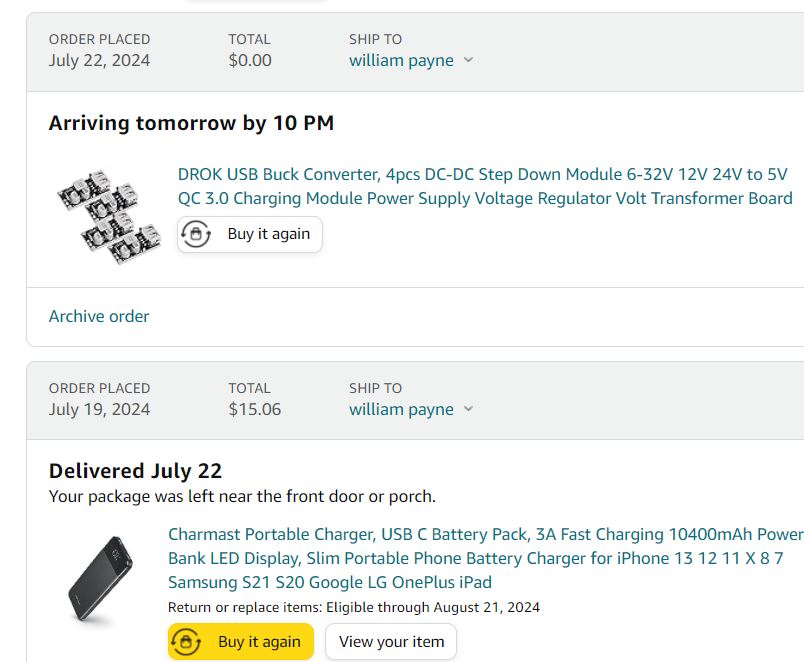Screen dimensions: 804x662
Task: Select the Delivered July 22 status heading
Action: tap(135, 471)
